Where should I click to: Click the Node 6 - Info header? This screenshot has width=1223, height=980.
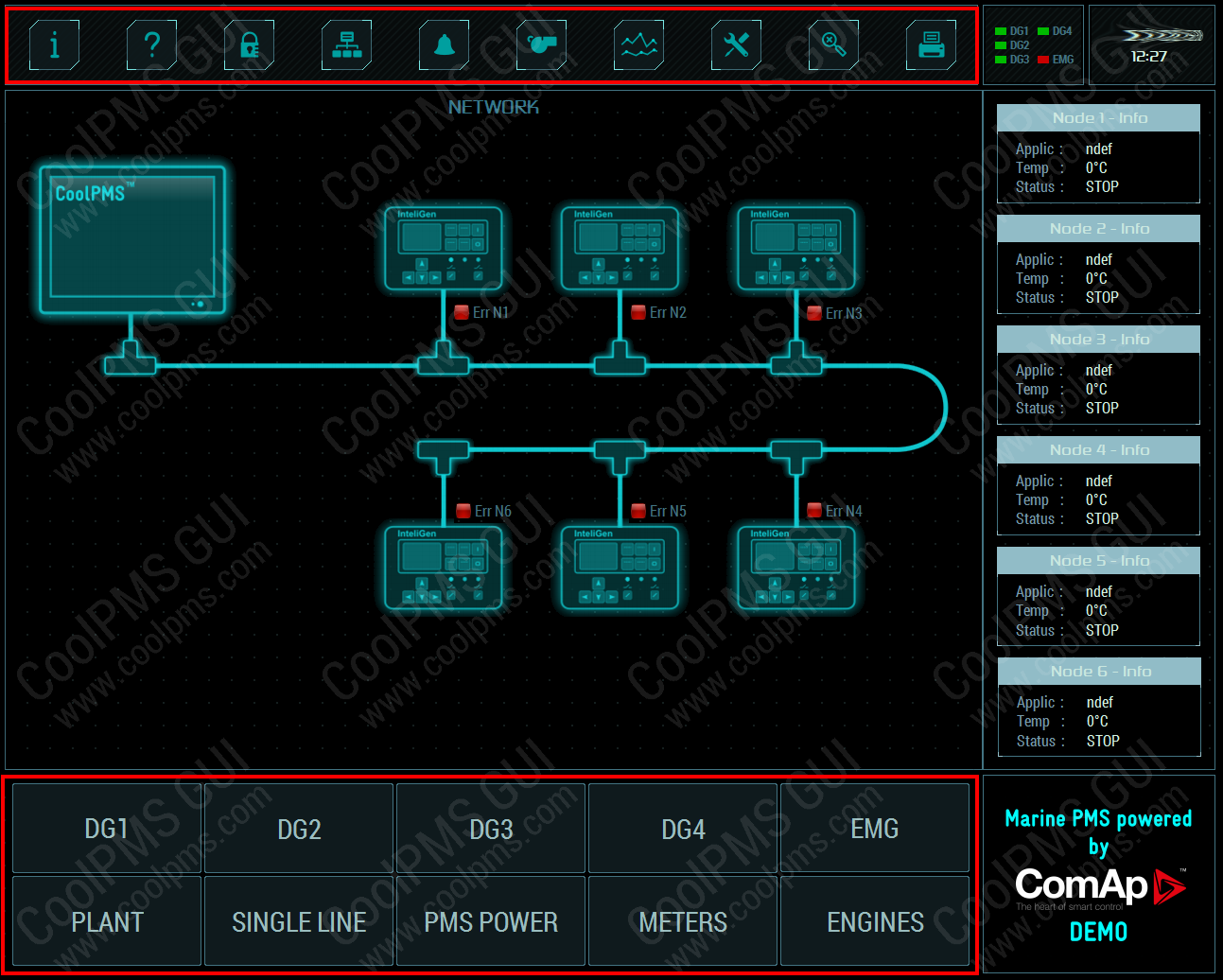tap(1100, 672)
